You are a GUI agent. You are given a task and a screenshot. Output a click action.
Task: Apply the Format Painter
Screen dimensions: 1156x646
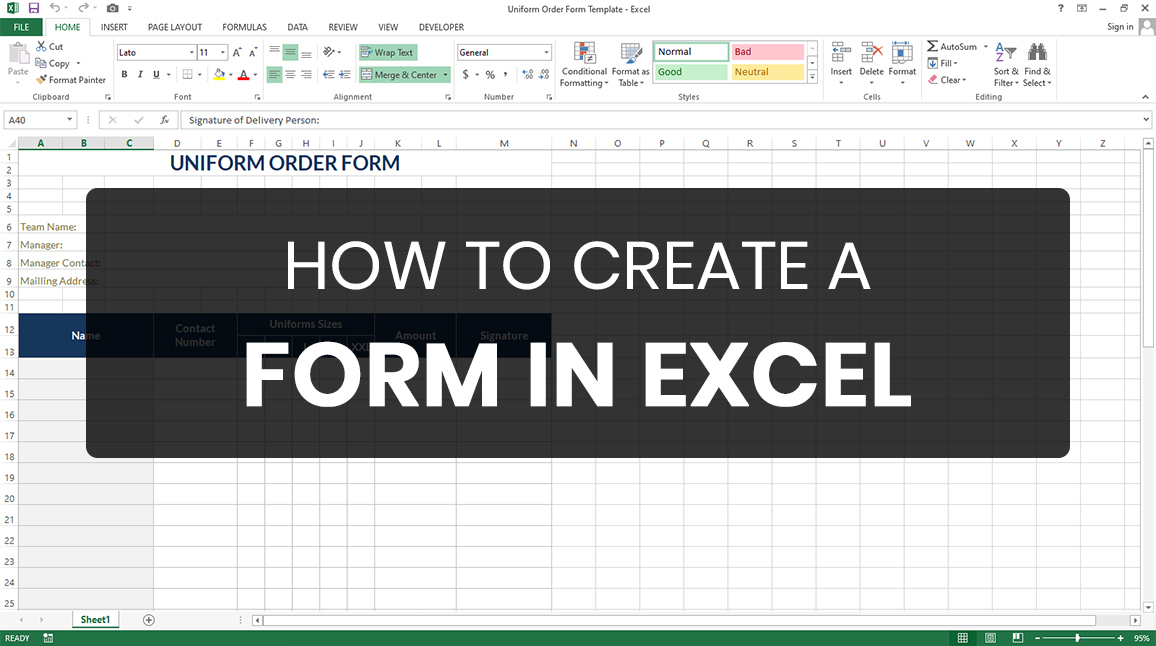point(70,79)
